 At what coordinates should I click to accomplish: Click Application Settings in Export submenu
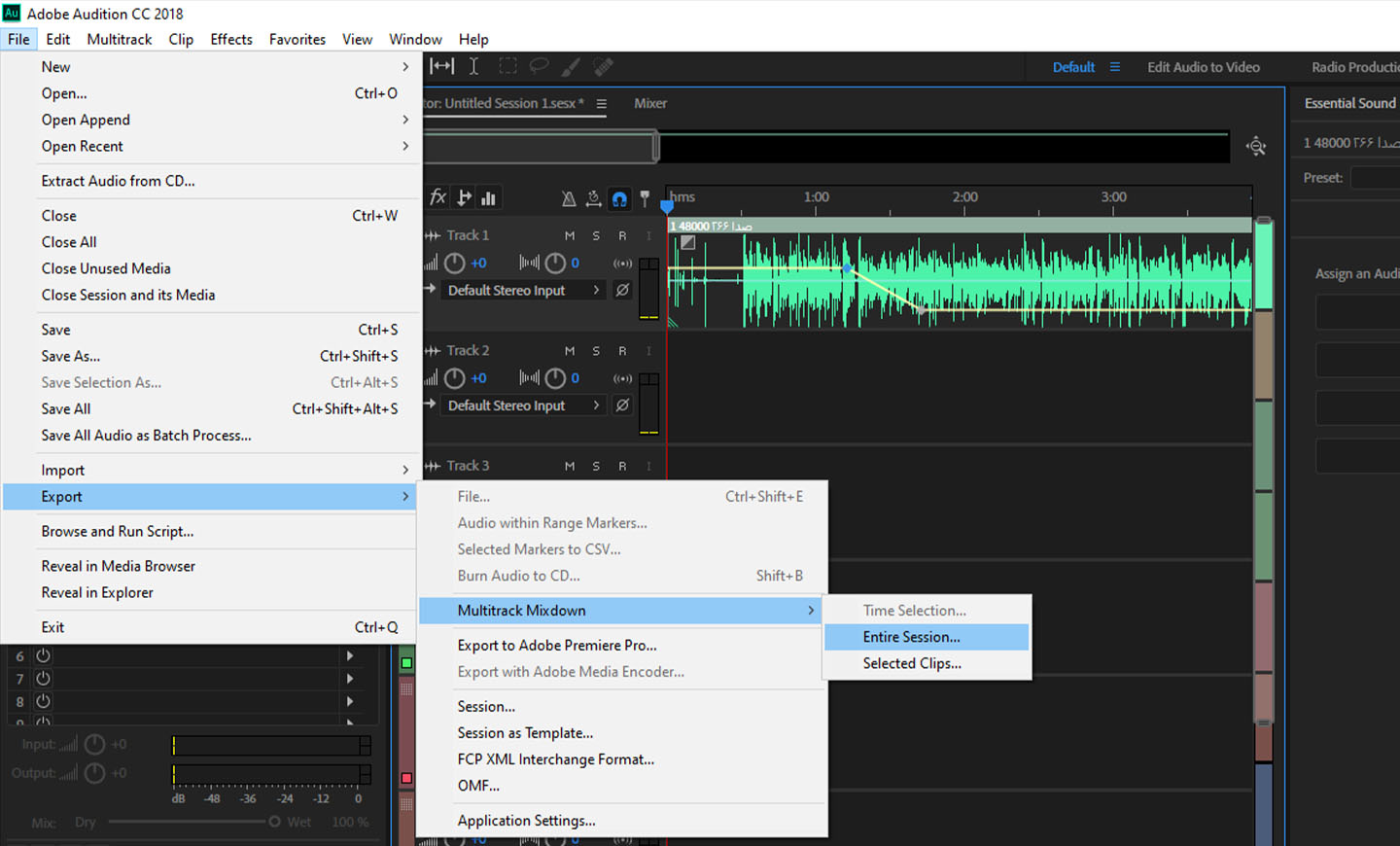click(x=622, y=820)
